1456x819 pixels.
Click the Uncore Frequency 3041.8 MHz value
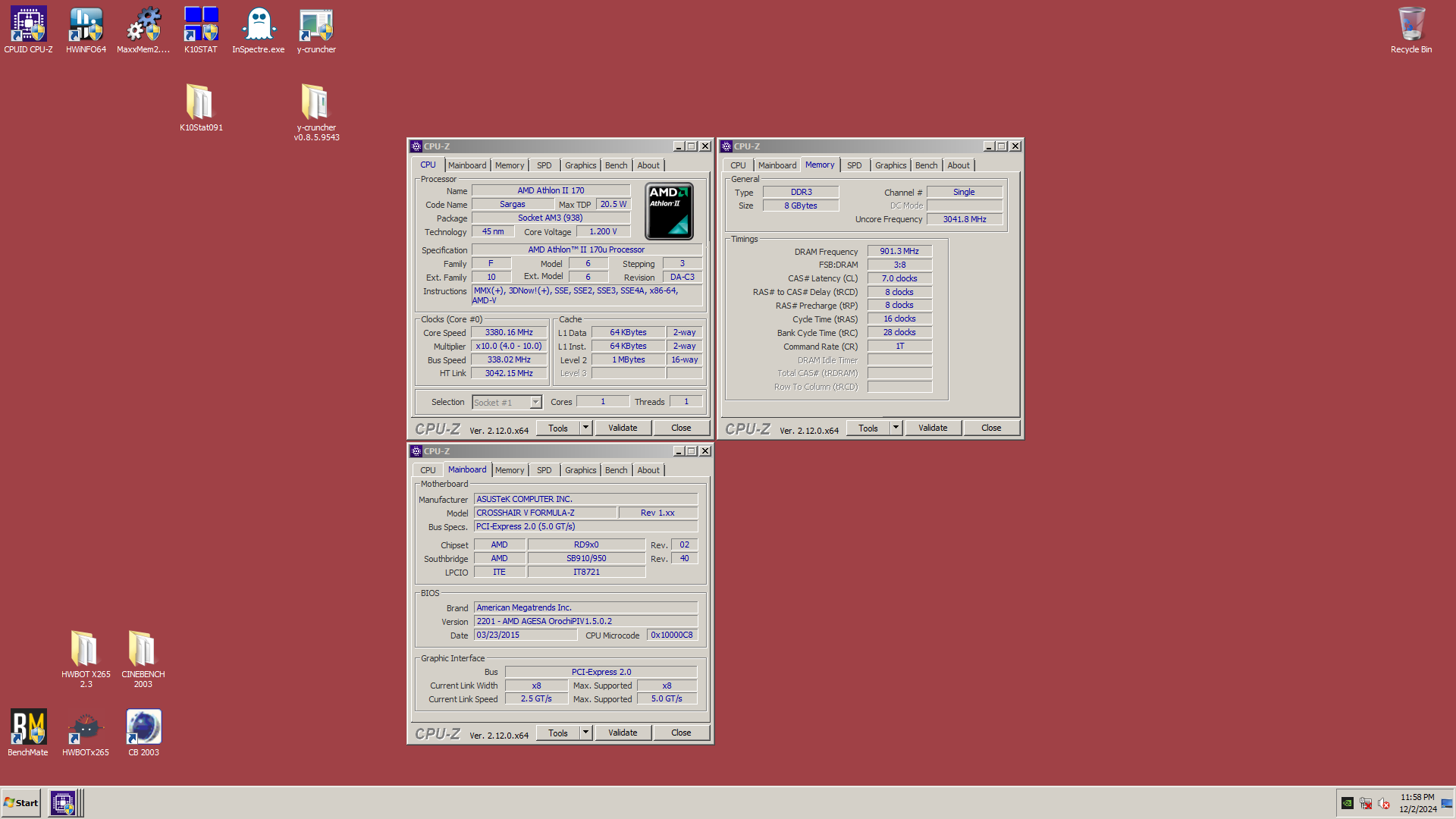(x=965, y=219)
